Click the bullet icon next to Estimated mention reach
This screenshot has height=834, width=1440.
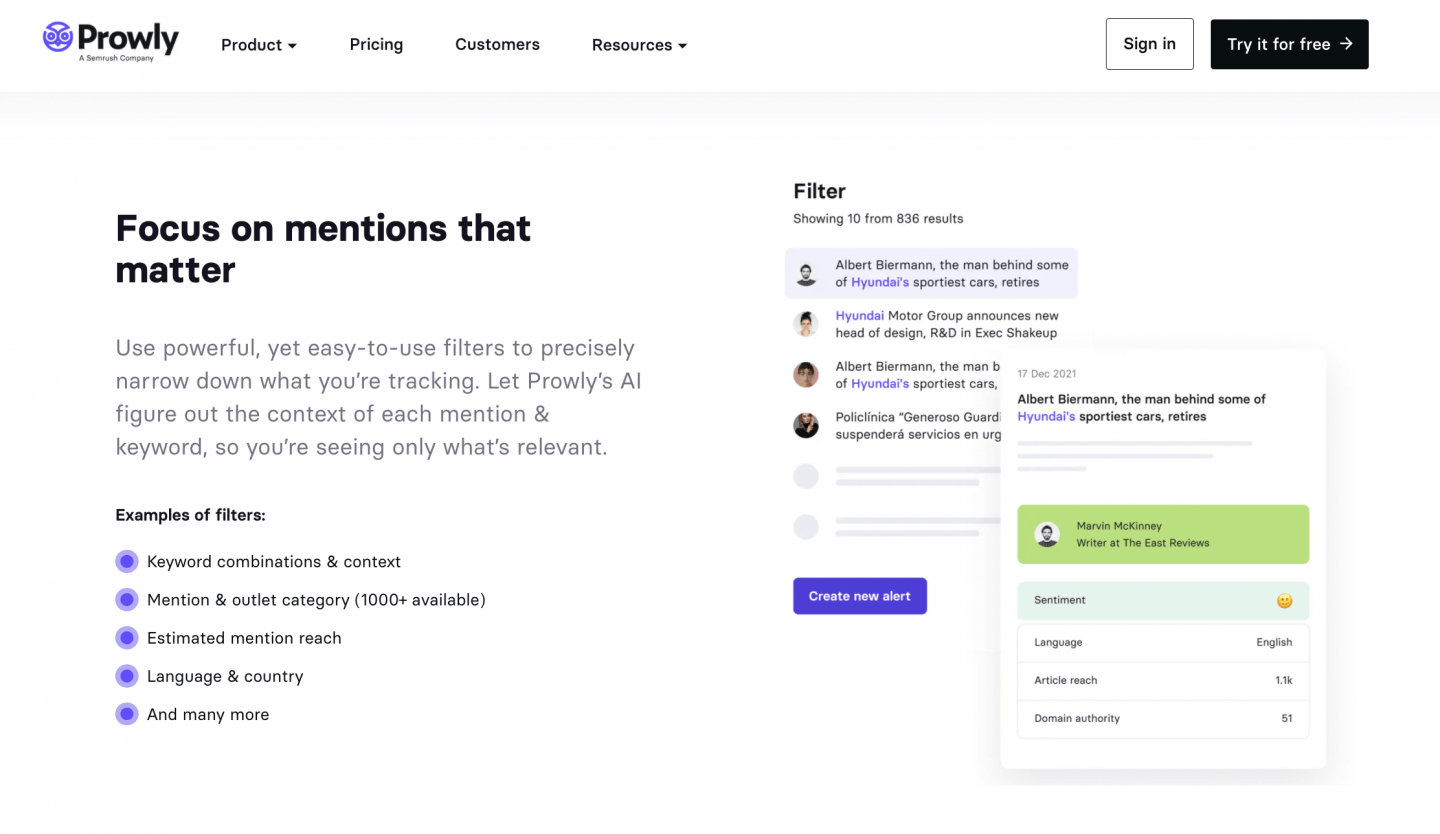click(x=127, y=637)
